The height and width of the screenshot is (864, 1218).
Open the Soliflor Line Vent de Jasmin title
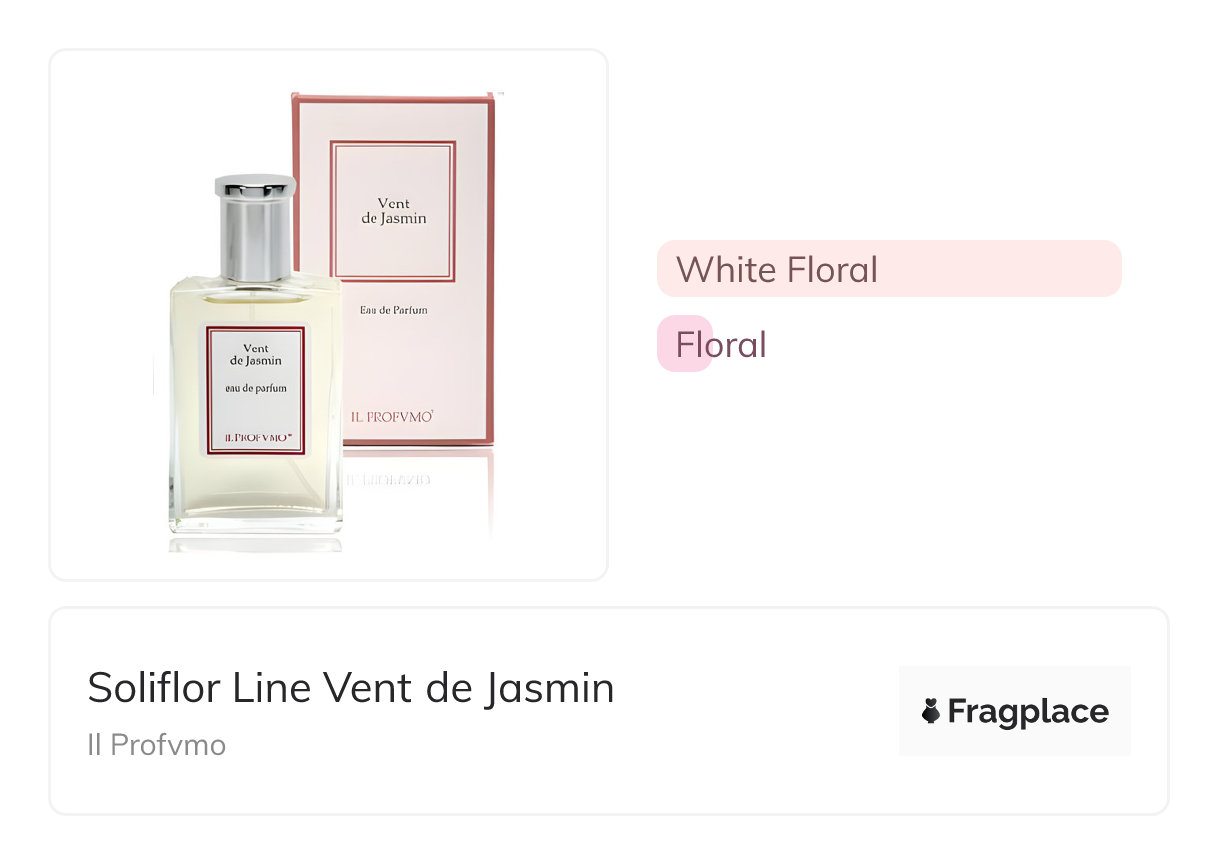tap(351, 688)
